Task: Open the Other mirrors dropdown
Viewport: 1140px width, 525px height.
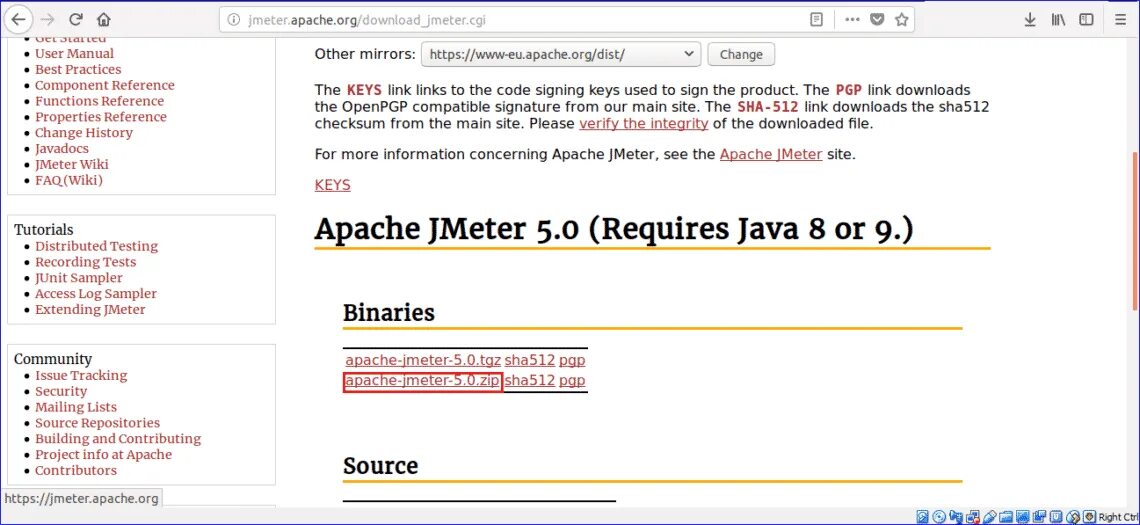Action: tap(561, 55)
